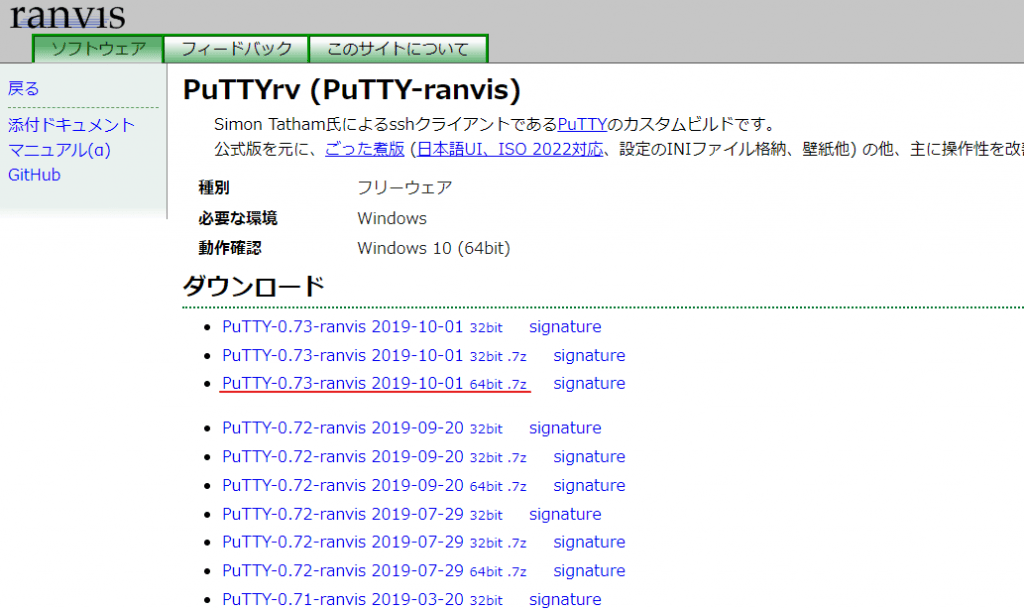Open the ソフトウェア tab
This screenshot has height=609, width=1024.
coord(98,49)
